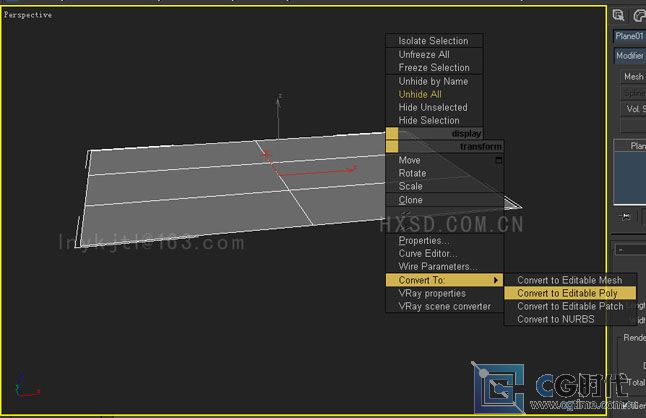This screenshot has width=646, height=418.
Task: Expand the Convert To submenu arrow
Action: [496, 280]
